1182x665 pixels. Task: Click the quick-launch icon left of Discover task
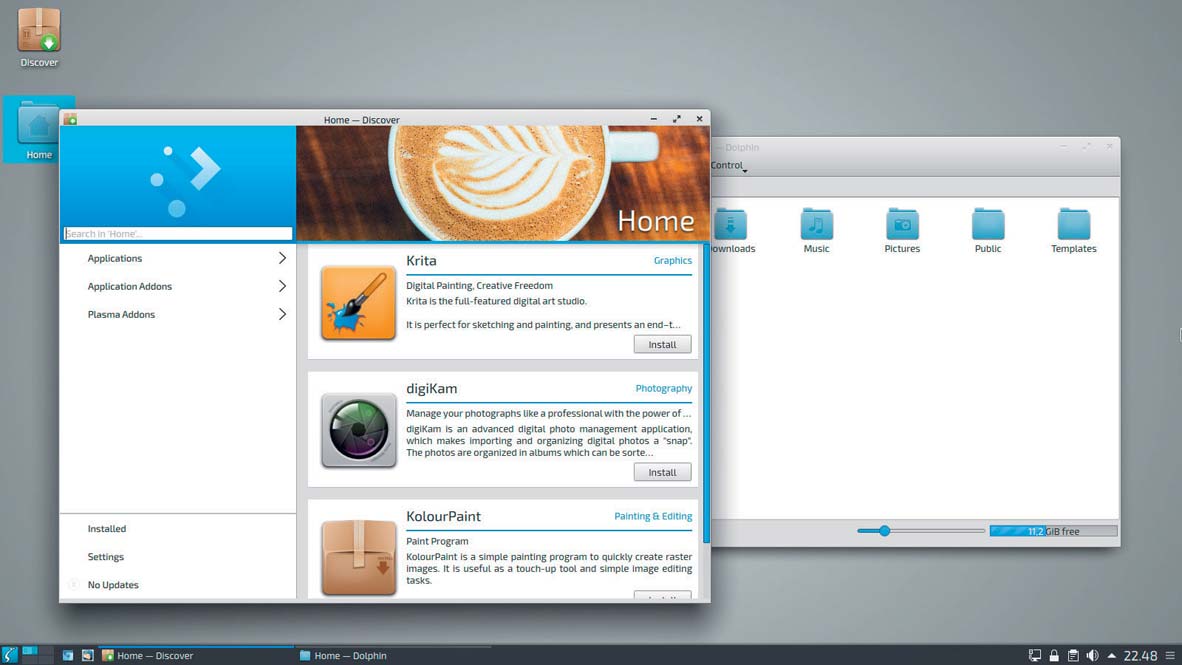pos(87,655)
